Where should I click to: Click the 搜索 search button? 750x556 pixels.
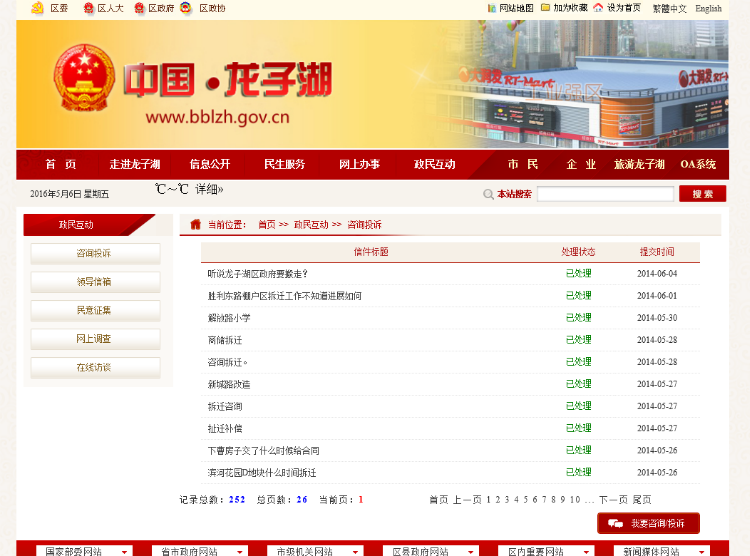pos(703,194)
